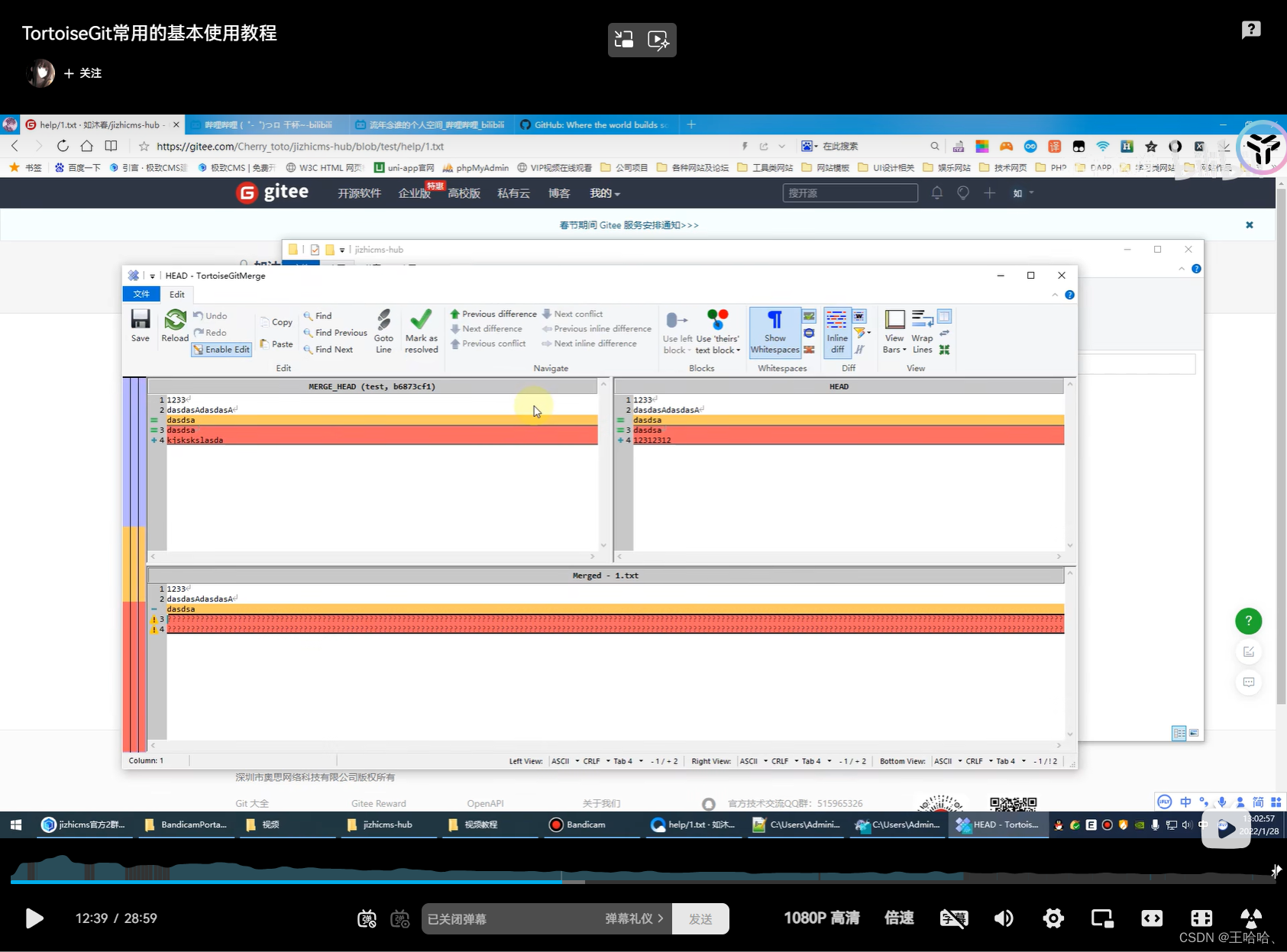Click Next inline difference

[589, 344]
